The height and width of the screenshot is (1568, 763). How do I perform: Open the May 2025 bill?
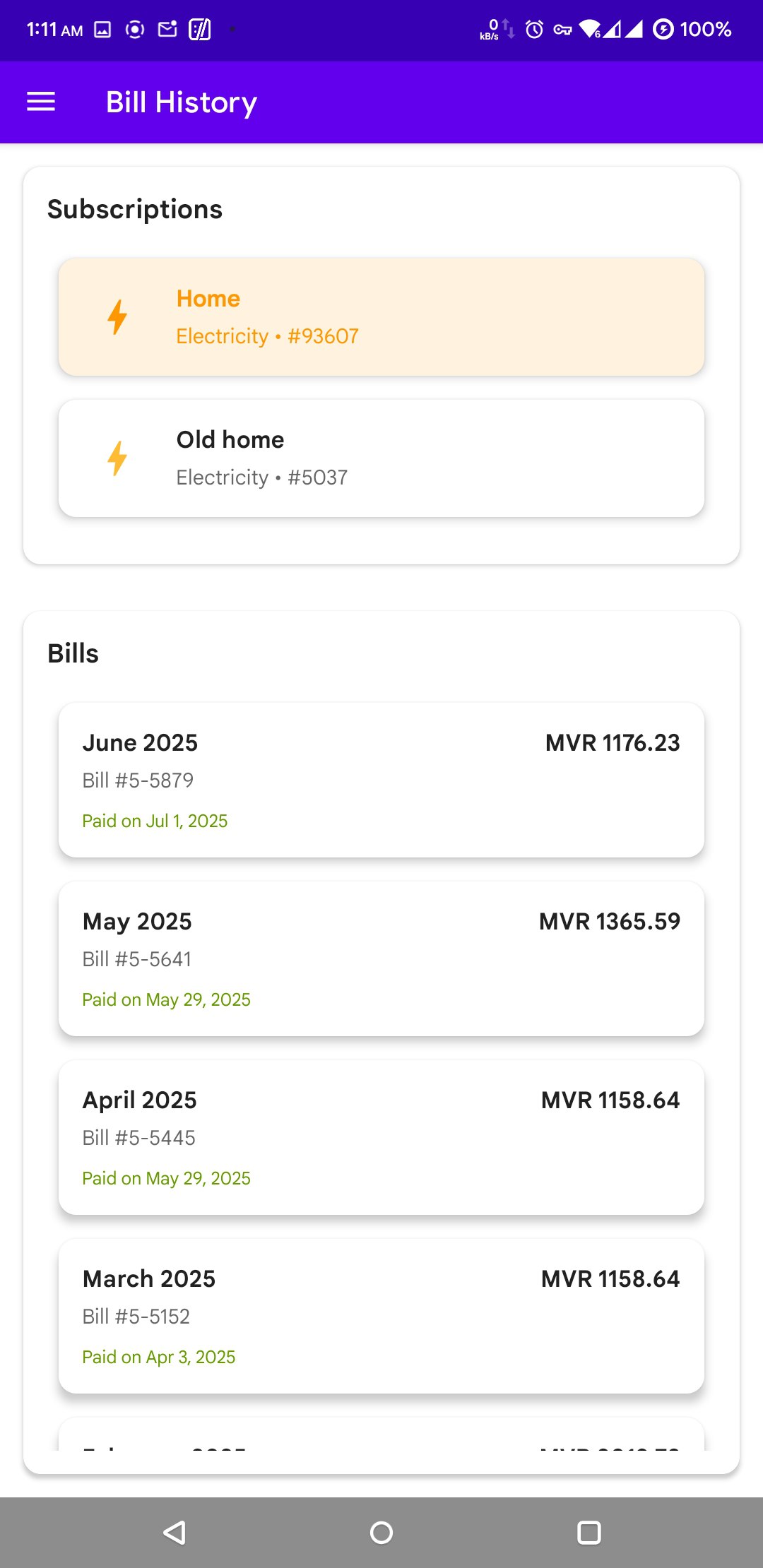point(381,958)
